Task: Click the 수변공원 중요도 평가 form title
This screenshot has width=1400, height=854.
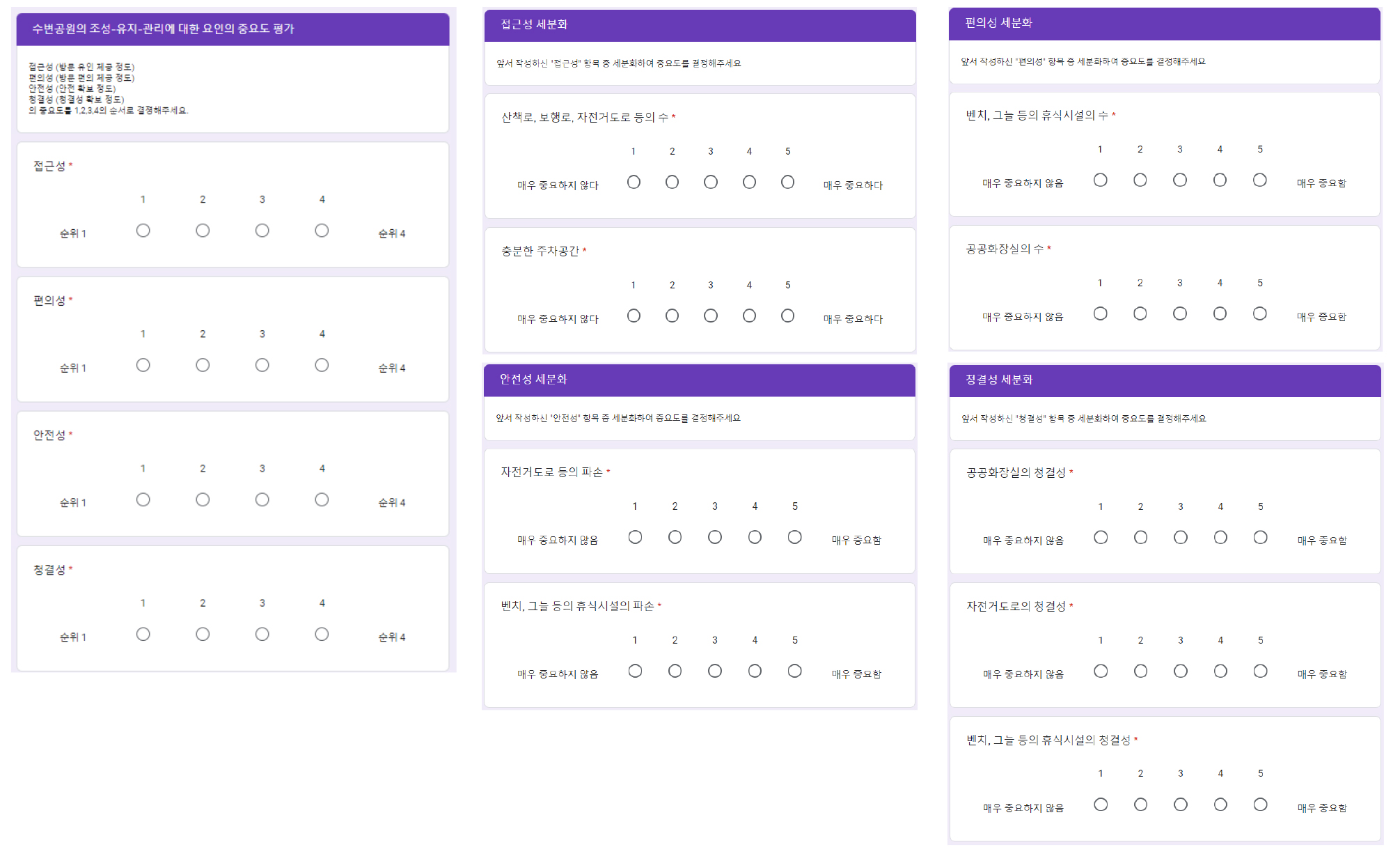Action: tap(163, 29)
